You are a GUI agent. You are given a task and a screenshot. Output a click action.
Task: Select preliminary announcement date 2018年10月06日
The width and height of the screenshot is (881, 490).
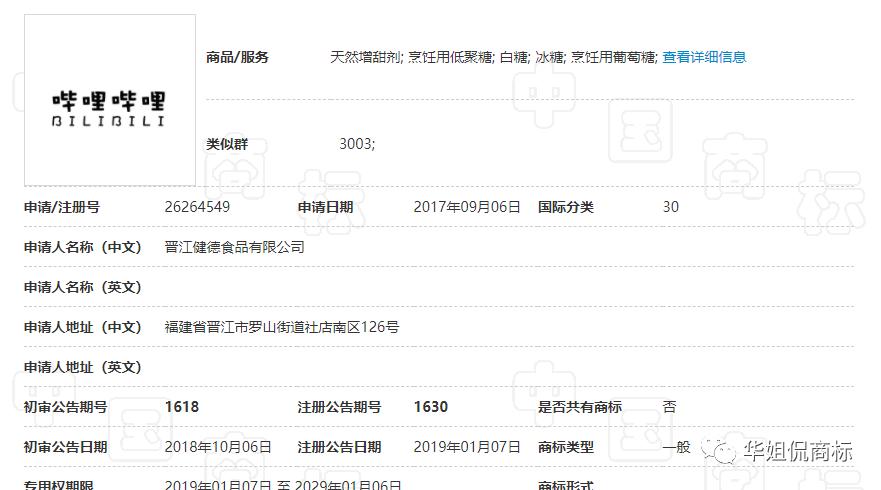tap(218, 447)
